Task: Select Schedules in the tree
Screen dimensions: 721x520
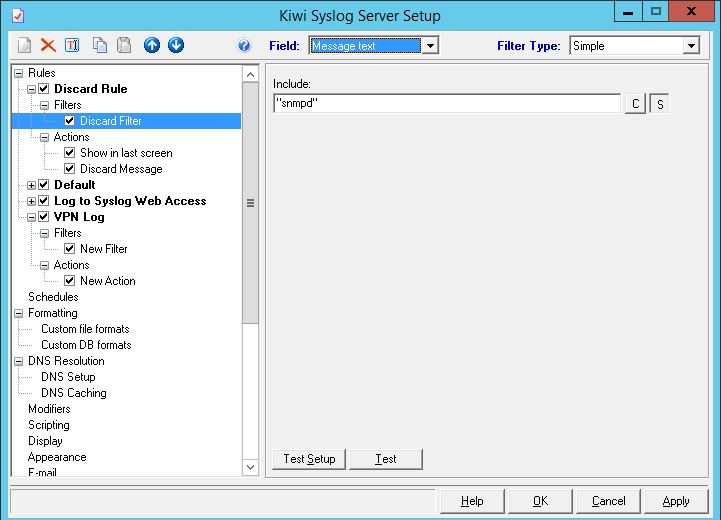Action: pos(53,297)
